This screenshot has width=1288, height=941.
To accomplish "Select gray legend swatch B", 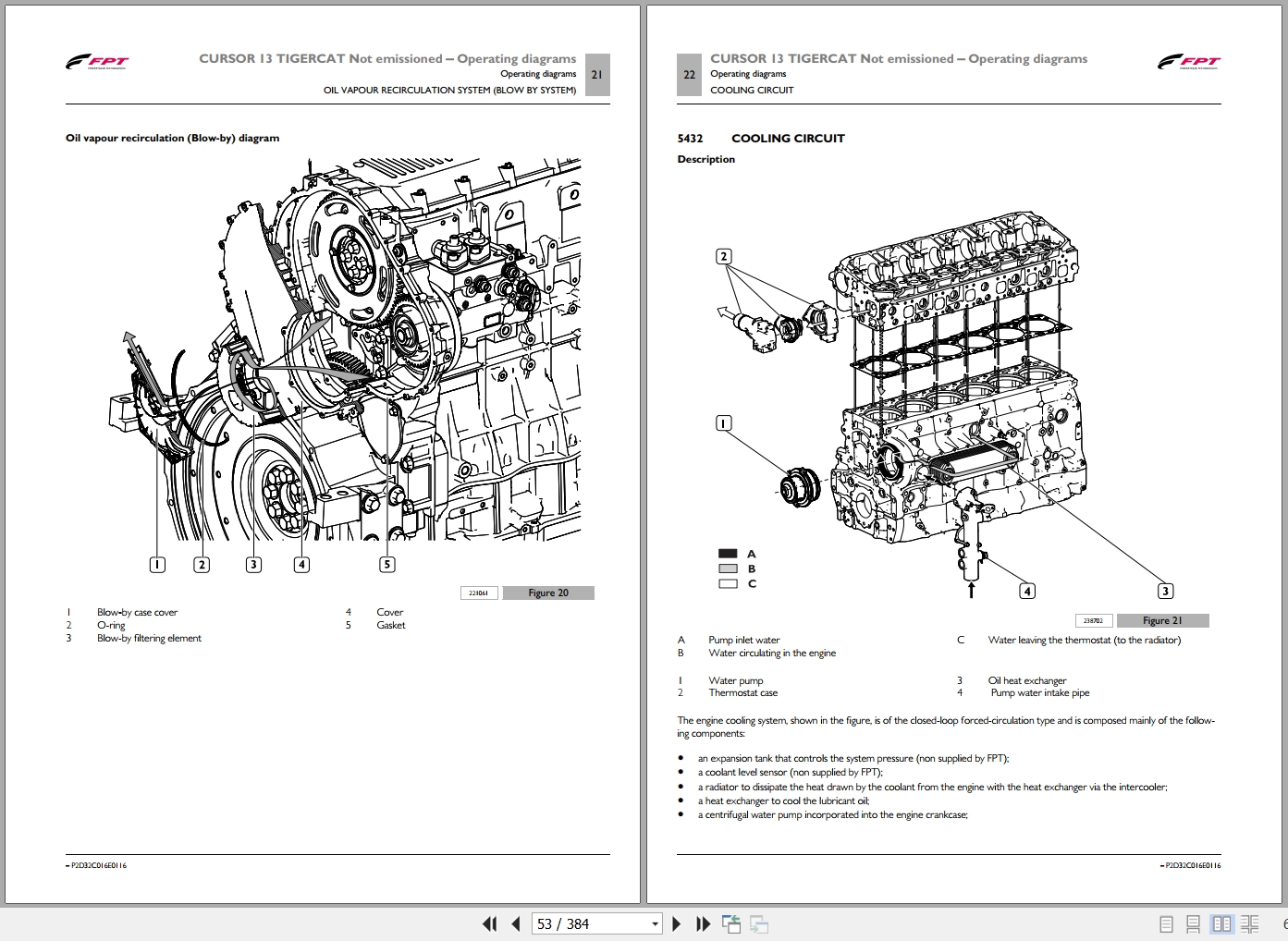I will point(728,568).
